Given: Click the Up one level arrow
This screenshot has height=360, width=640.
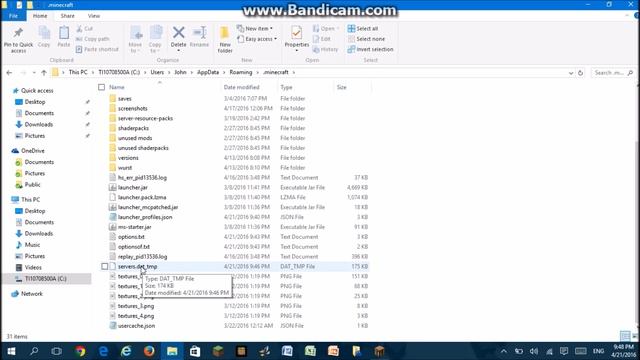Looking at the screenshot, I should (x=44, y=73).
